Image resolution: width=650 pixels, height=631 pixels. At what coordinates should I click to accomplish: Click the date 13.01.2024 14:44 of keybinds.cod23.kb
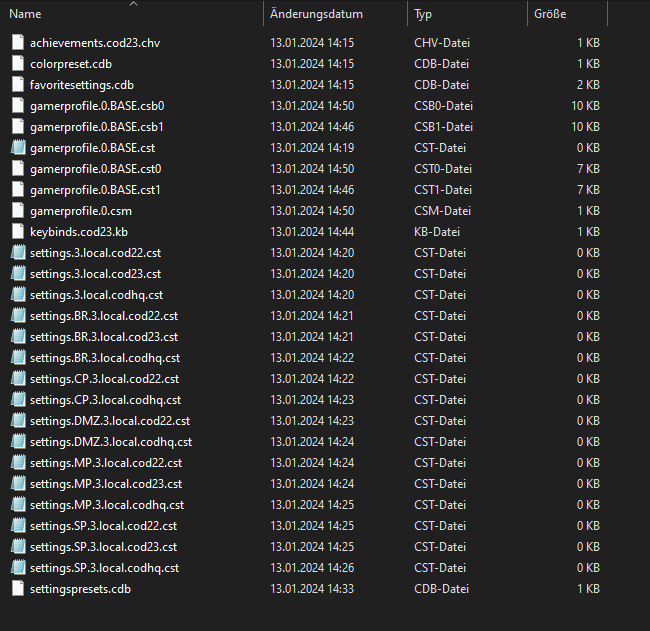(312, 232)
